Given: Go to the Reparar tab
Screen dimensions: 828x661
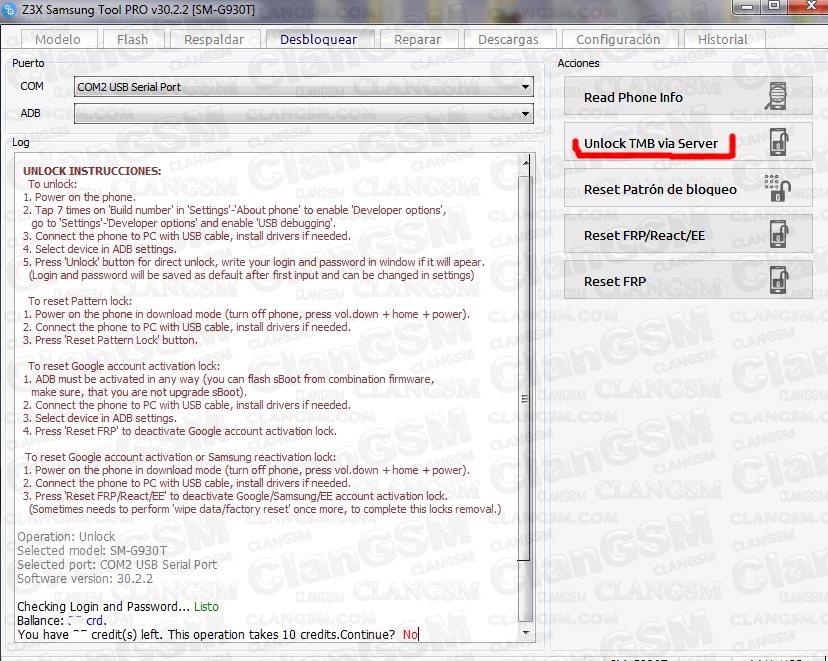Looking at the screenshot, I should pos(417,39).
